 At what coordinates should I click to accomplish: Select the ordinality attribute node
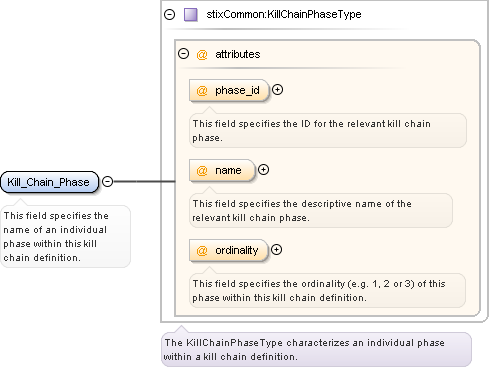pos(228,250)
